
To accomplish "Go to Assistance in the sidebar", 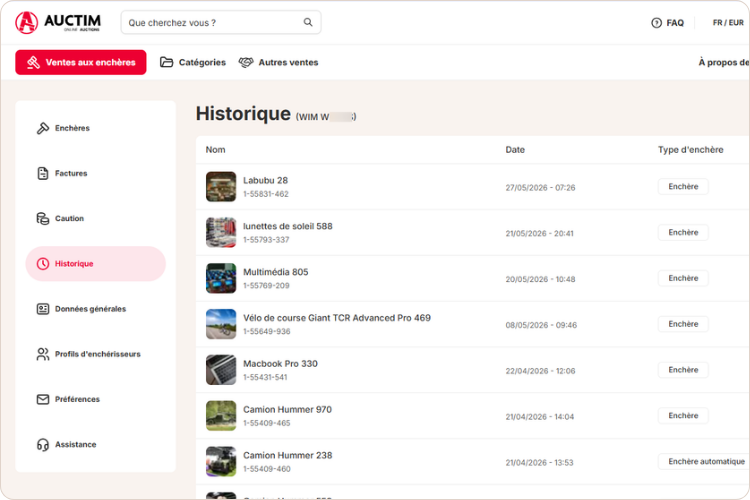I will (x=96, y=444).
